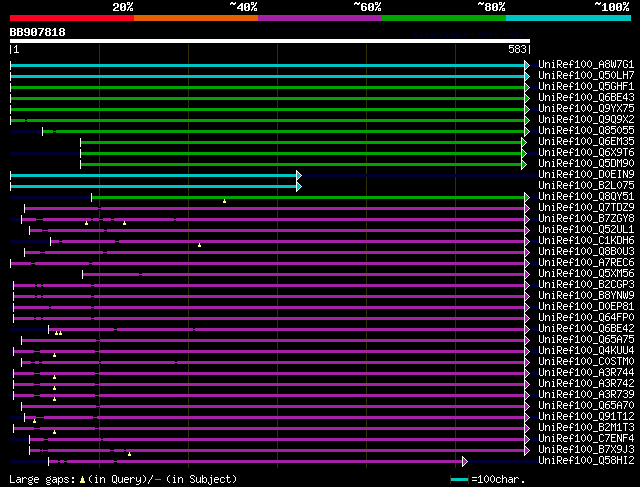This screenshot has height=487, width=640.
Task: Select the UniRef100_C0STM0 label
Action: (586, 362)
